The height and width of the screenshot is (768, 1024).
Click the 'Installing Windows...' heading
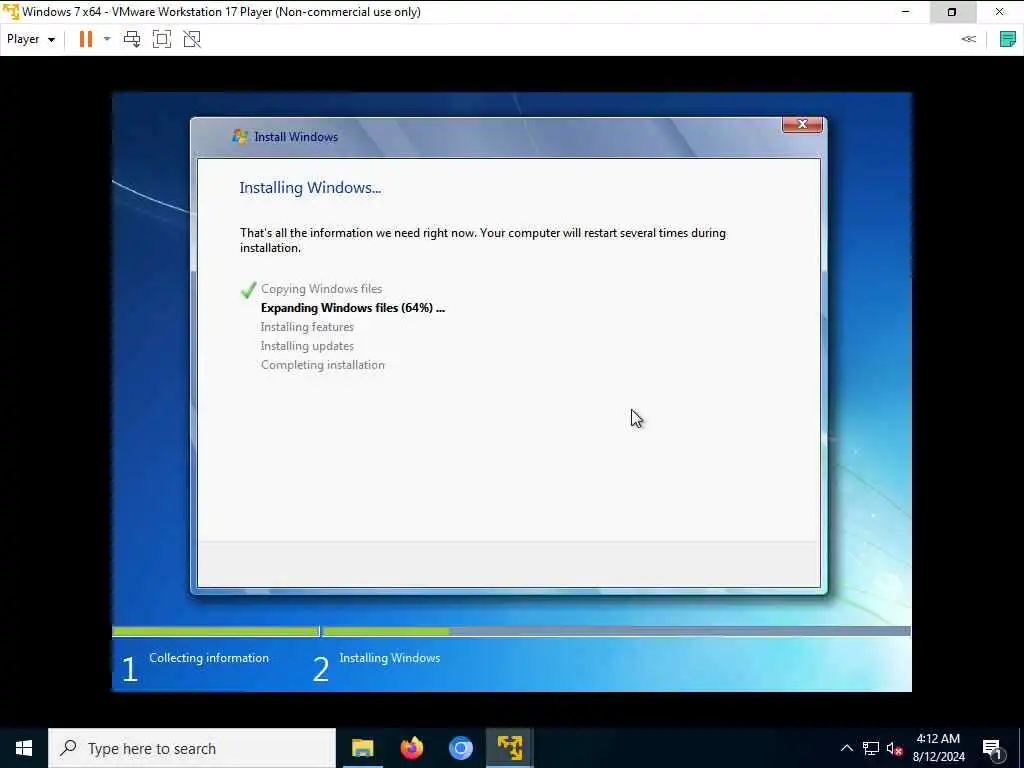click(x=310, y=188)
